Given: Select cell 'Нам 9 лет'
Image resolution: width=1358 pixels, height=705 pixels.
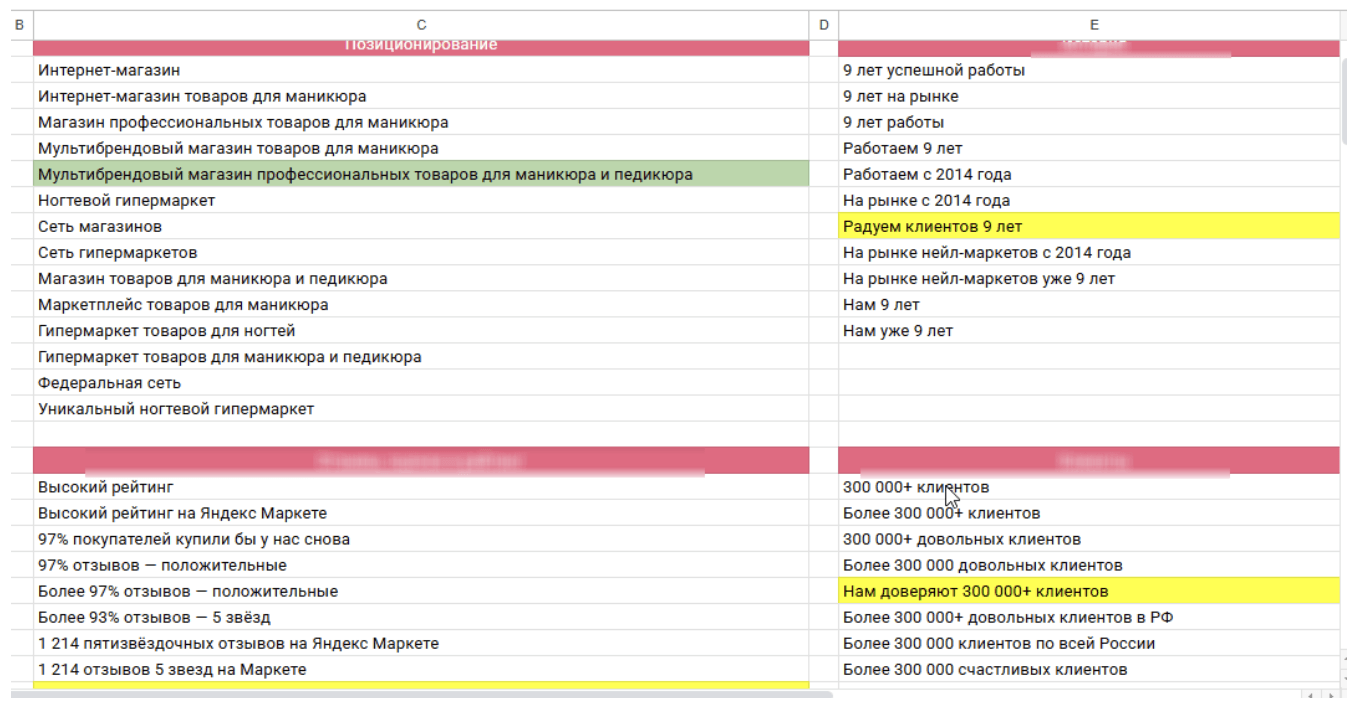Looking at the screenshot, I should point(1089,304).
